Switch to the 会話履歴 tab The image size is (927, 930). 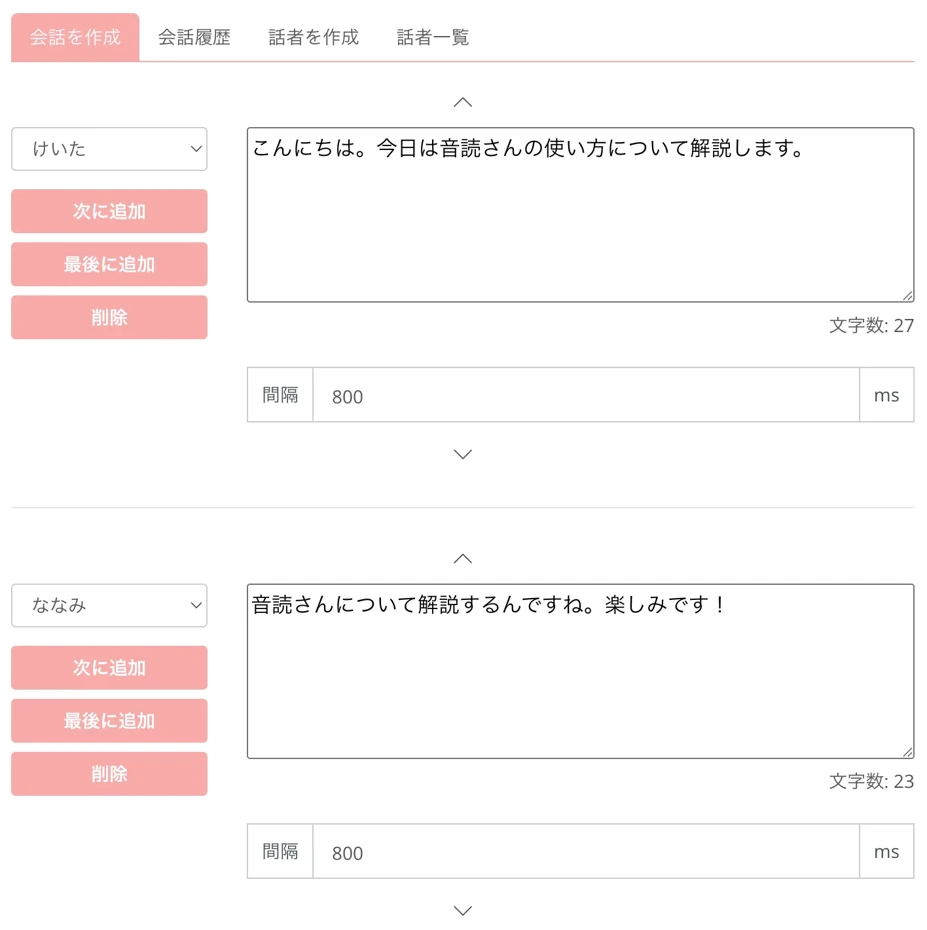click(192, 36)
